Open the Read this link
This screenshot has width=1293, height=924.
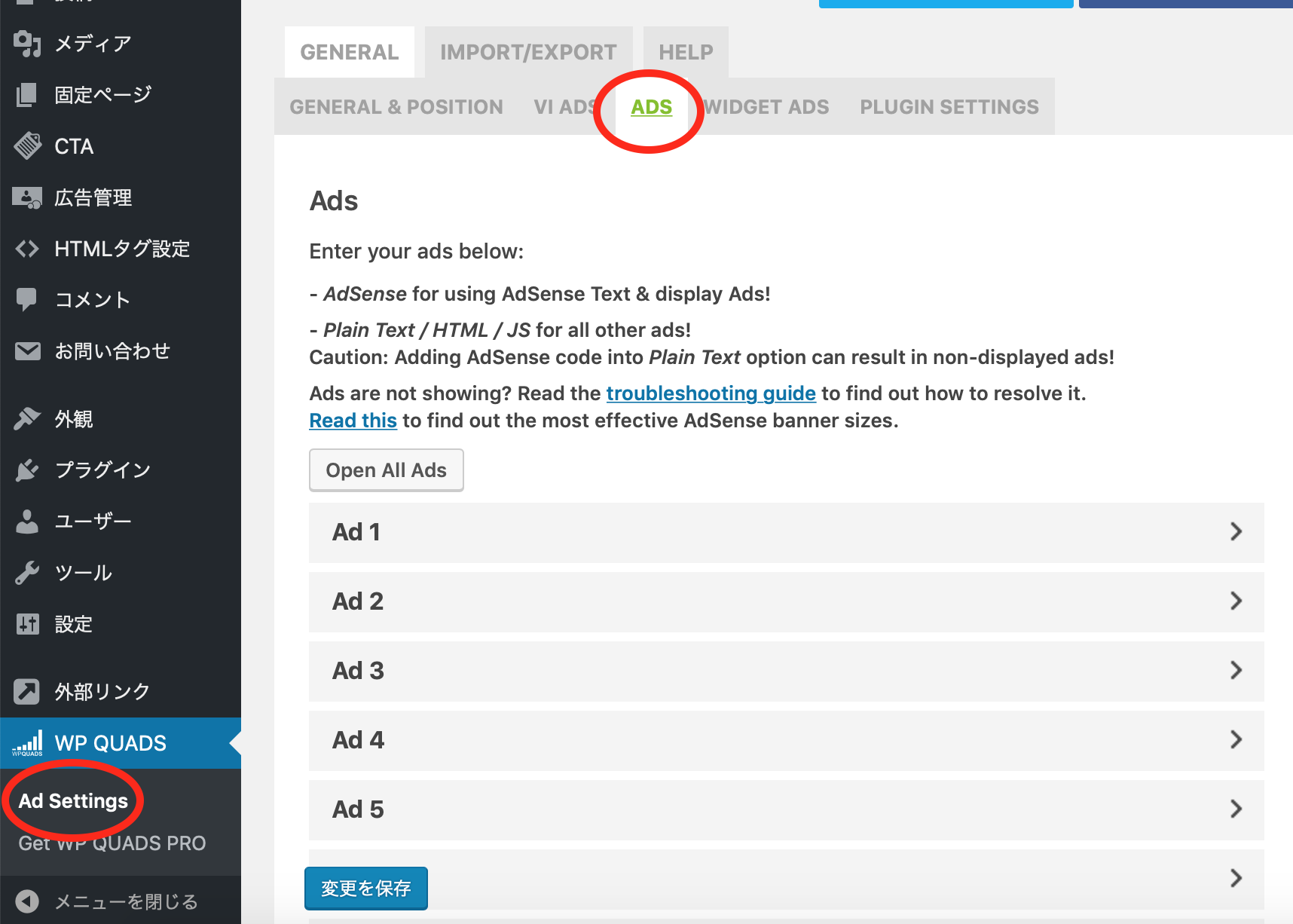click(x=353, y=421)
